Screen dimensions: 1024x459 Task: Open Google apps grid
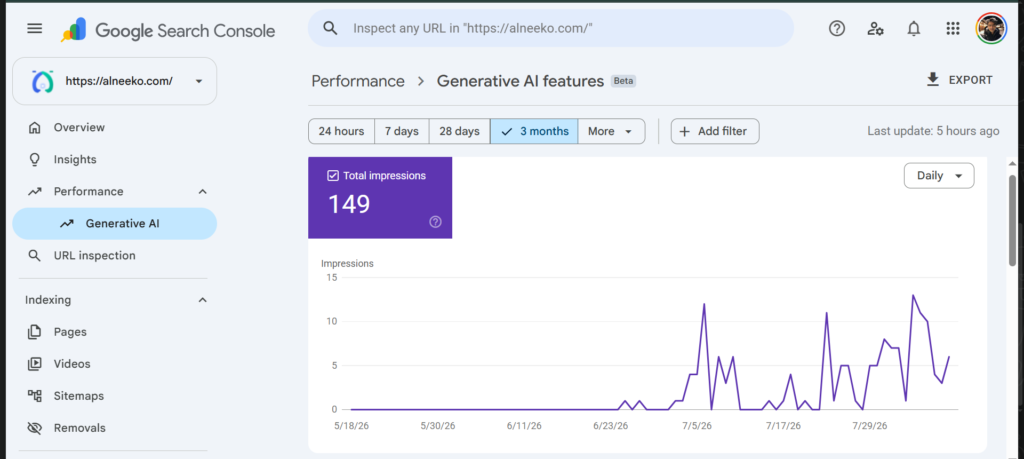point(952,28)
